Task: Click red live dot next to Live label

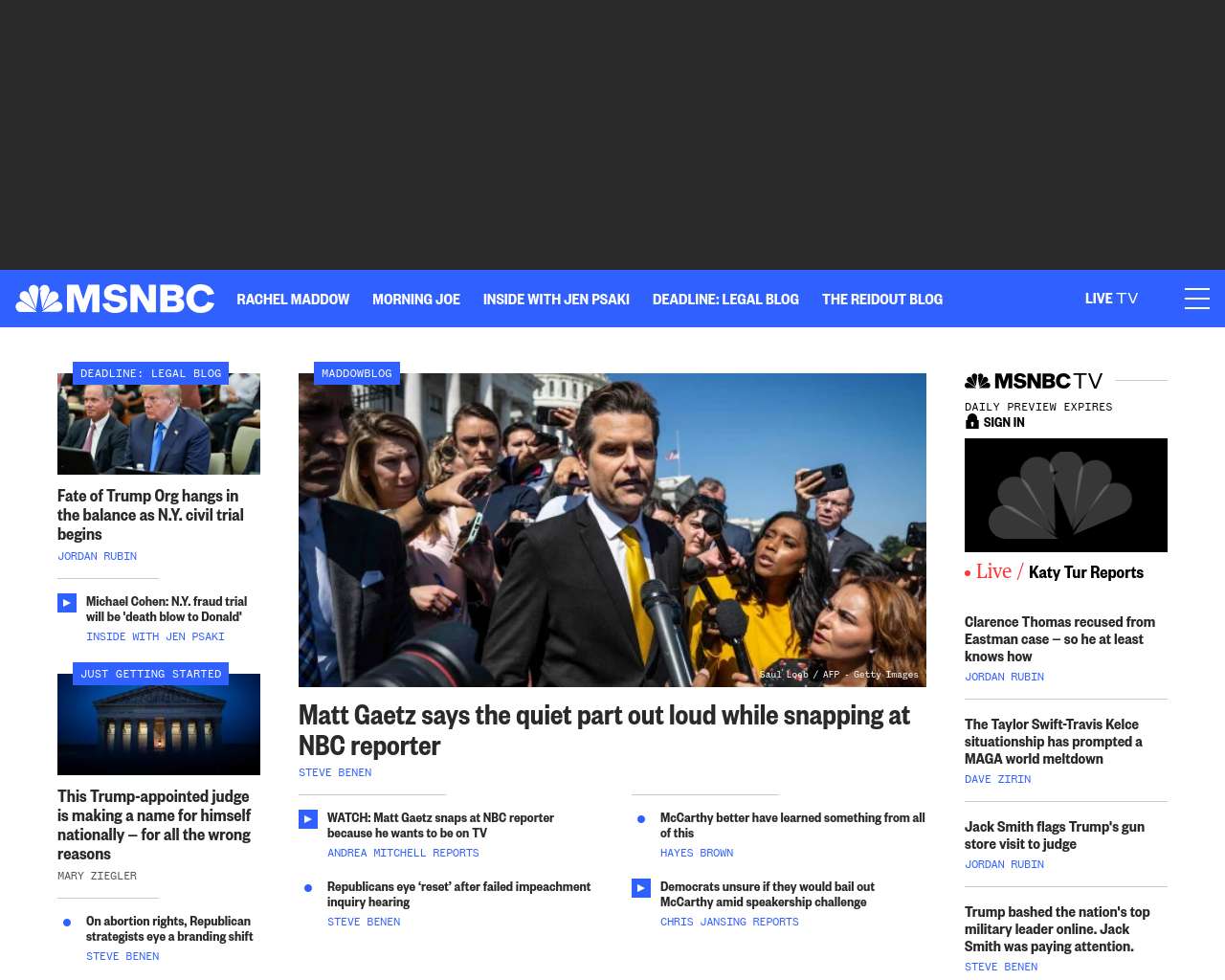Action: (968, 573)
